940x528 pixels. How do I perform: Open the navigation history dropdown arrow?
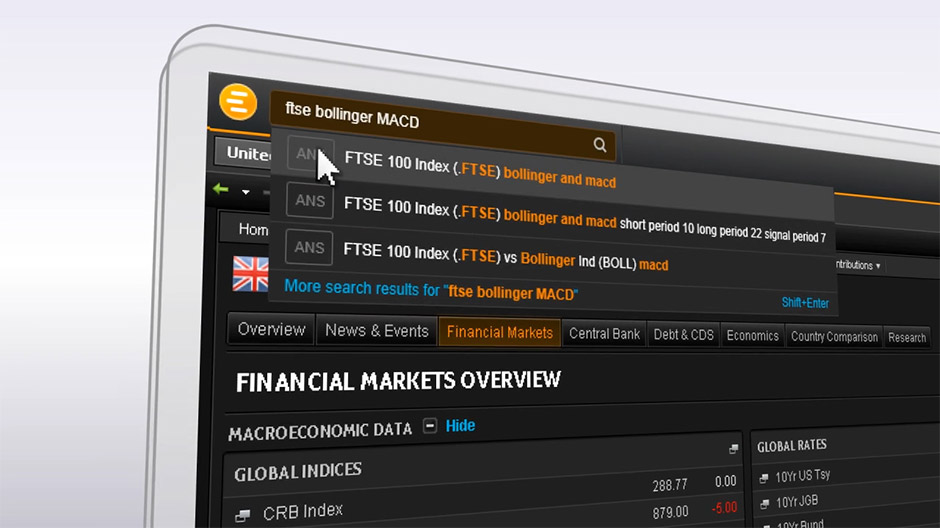246,192
